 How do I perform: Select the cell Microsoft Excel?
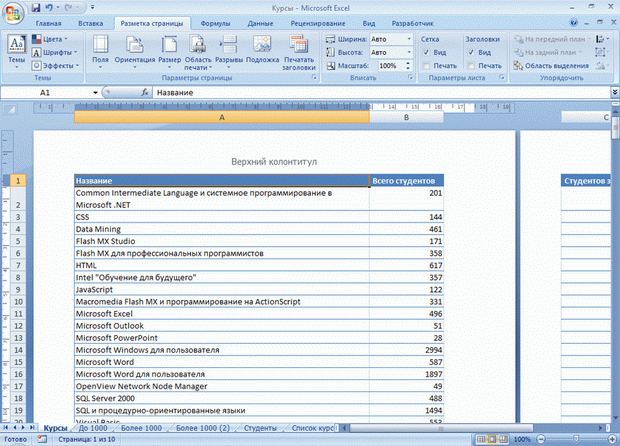[221, 314]
